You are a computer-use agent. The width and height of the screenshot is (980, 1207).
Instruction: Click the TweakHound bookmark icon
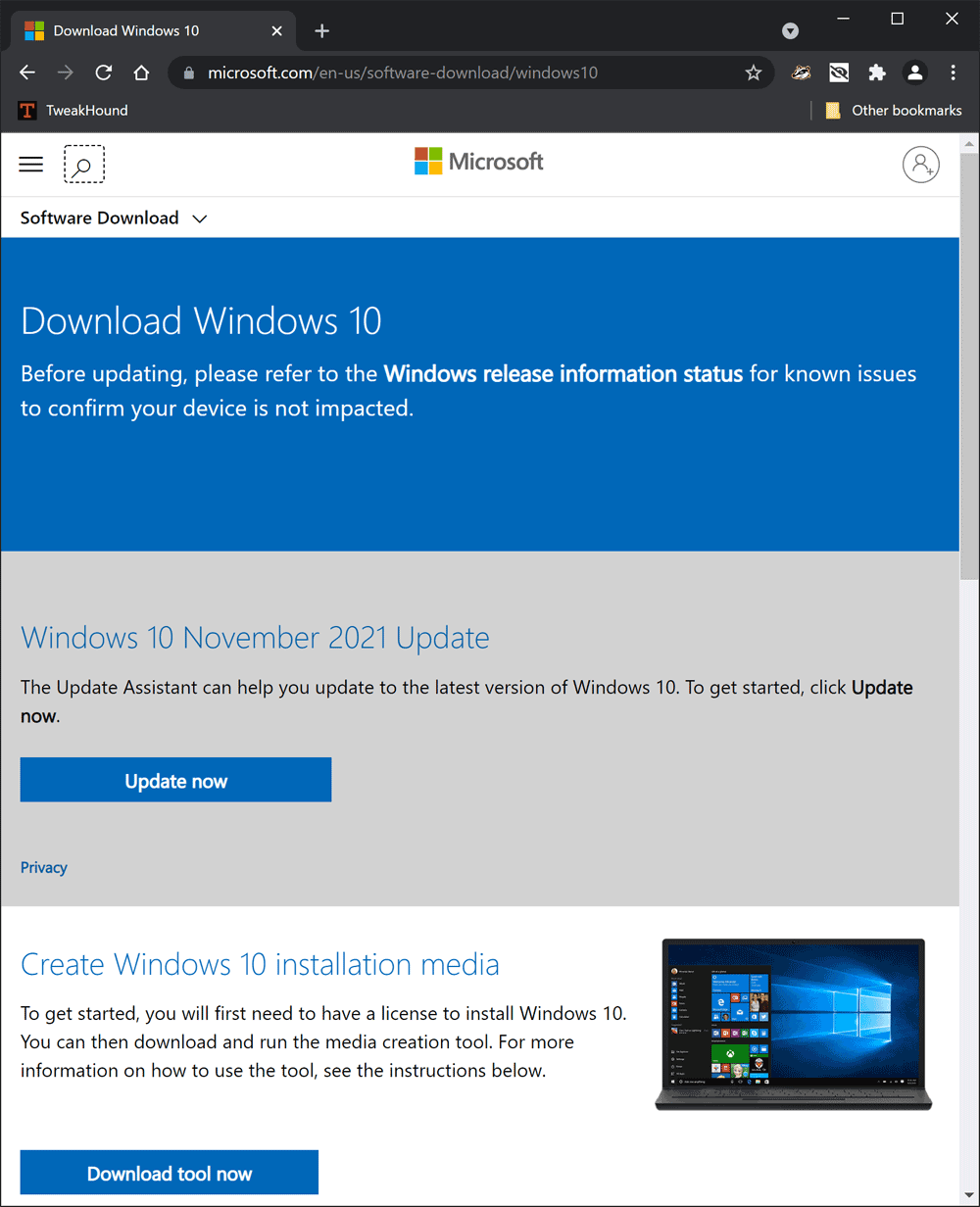coord(27,111)
